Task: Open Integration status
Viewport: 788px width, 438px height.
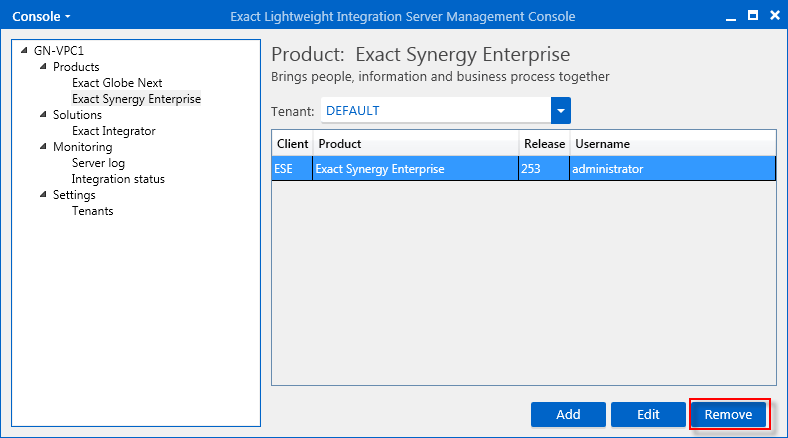Action: 118,179
